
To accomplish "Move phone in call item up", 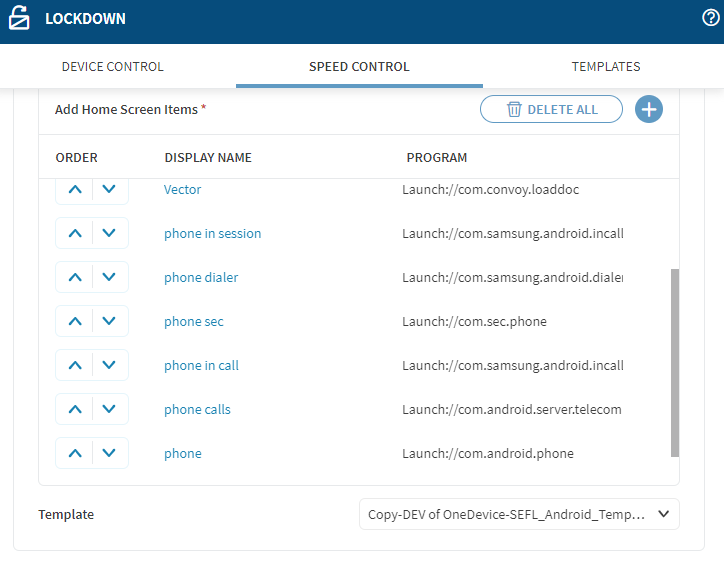I will (x=75, y=365).
